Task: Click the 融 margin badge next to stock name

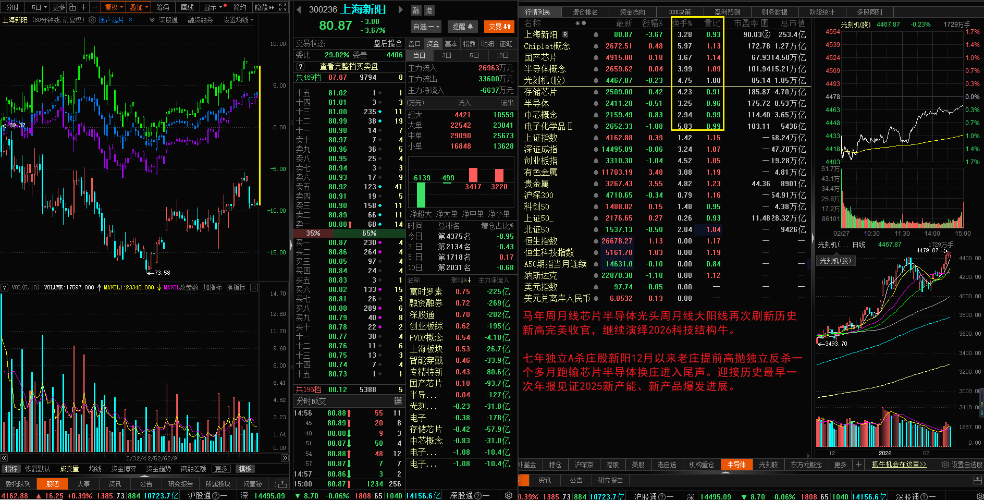Action: point(416,11)
